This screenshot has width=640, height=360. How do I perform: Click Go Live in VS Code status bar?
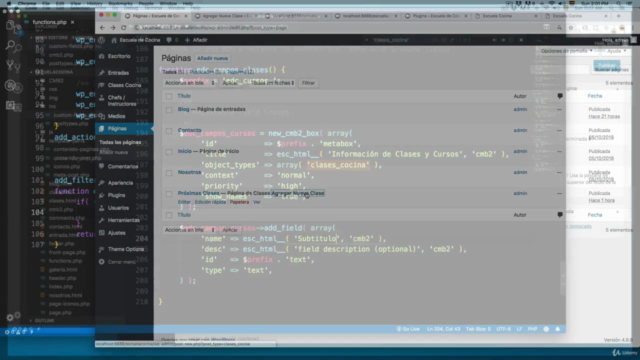408,329
